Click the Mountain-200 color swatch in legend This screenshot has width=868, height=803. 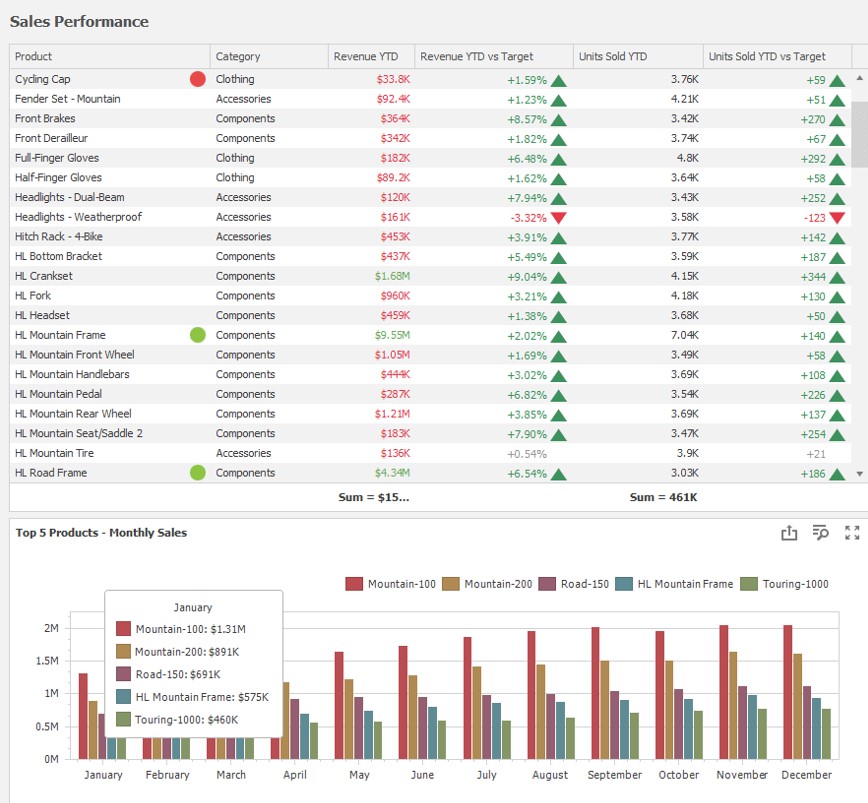click(x=451, y=584)
